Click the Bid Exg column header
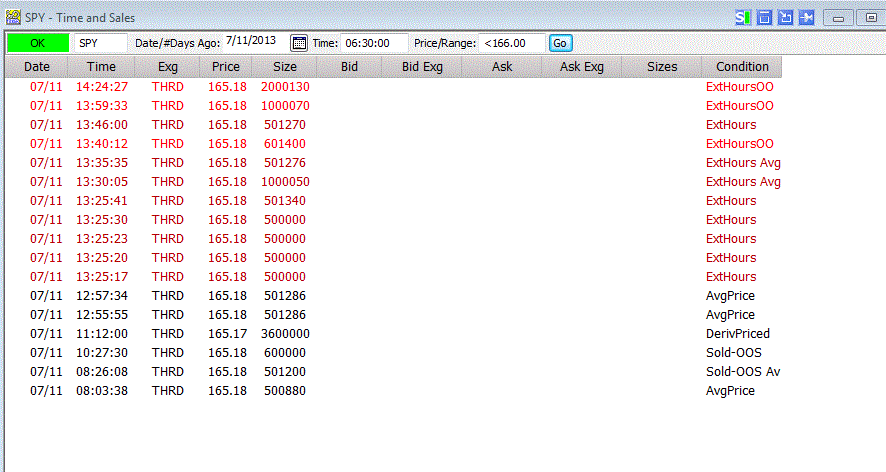The height and width of the screenshot is (472, 886). coord(422,67)
